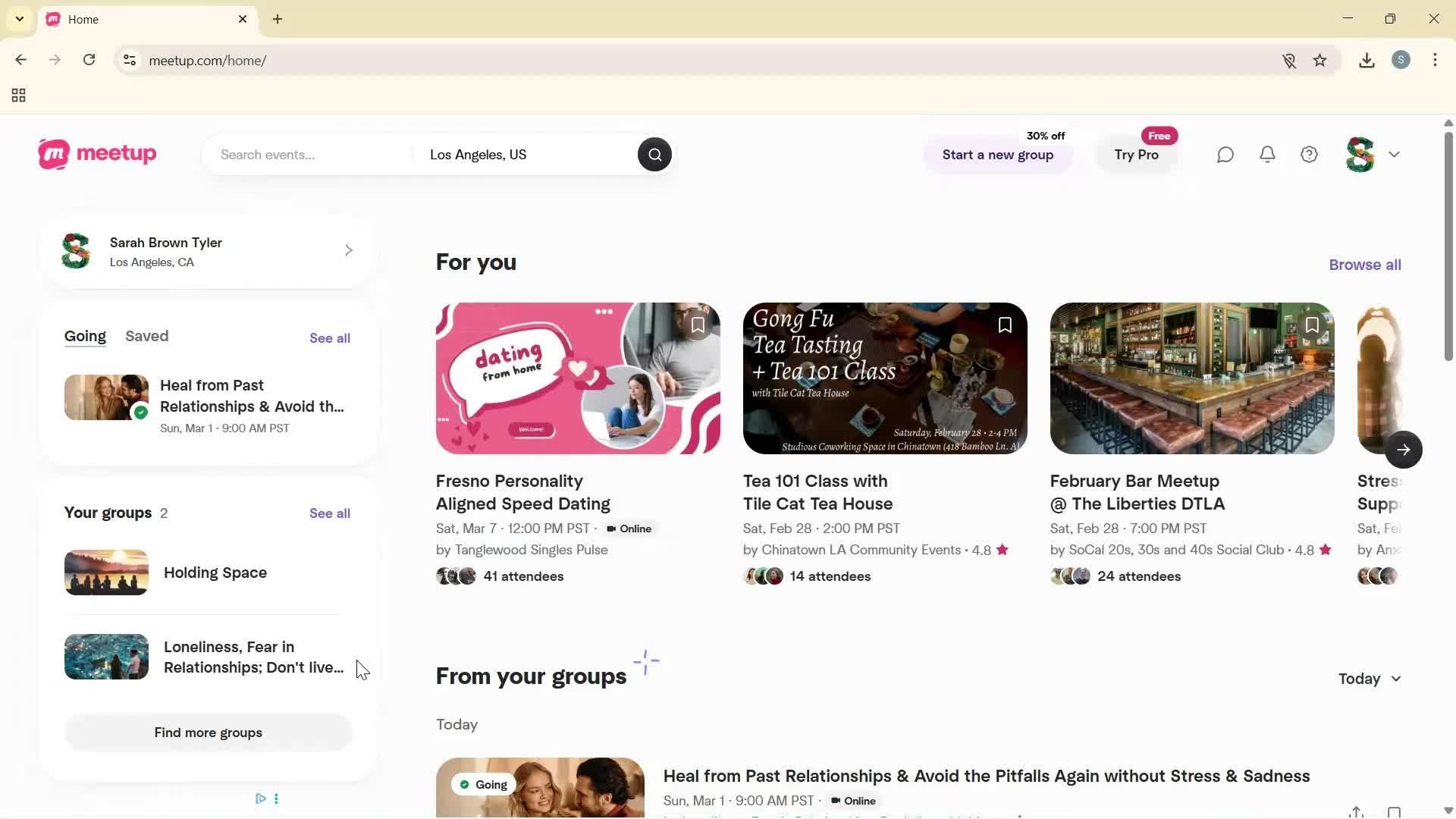Toggle save on Fresno Speed Dating event
The width and height of the screenshot is (1456, 819).
pos(698,325)
